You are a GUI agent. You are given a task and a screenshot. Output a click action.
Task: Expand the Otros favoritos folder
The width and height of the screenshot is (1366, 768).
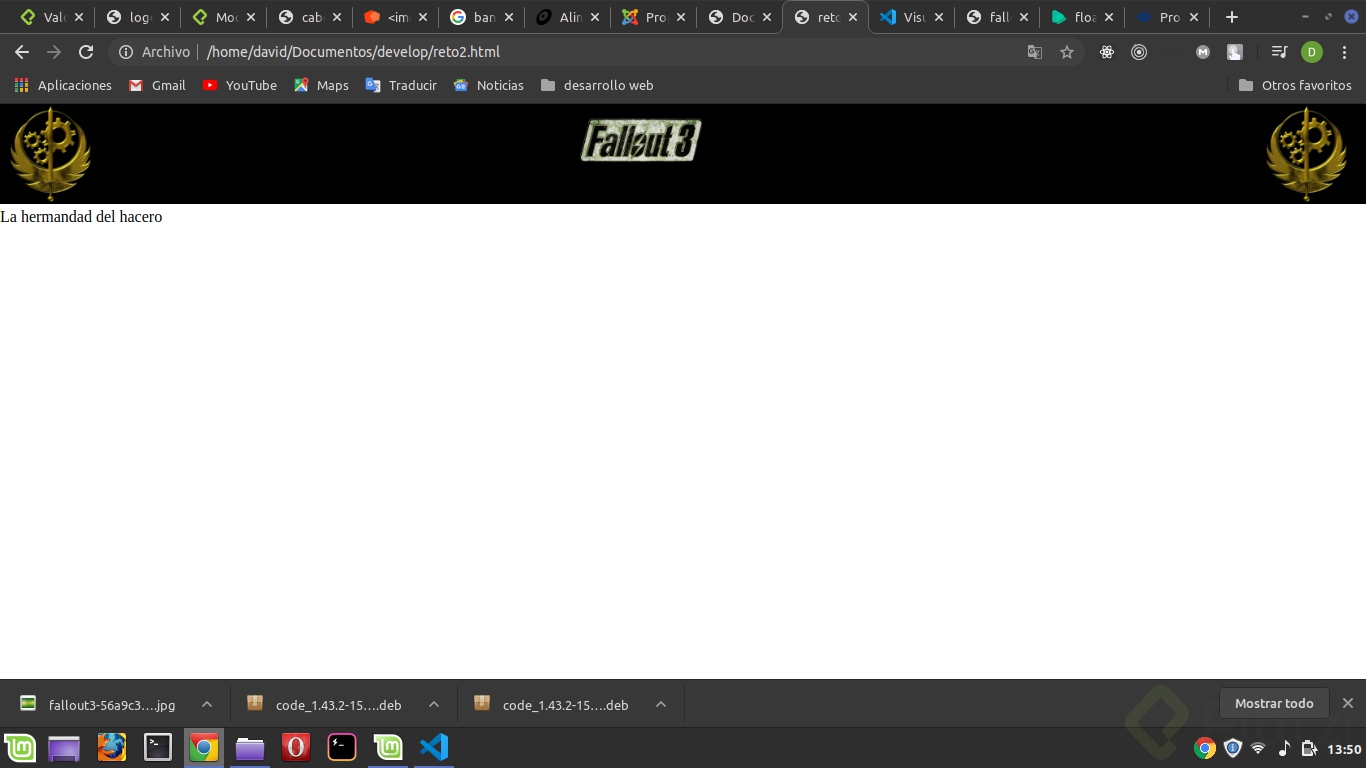(x=1295, y=85)
